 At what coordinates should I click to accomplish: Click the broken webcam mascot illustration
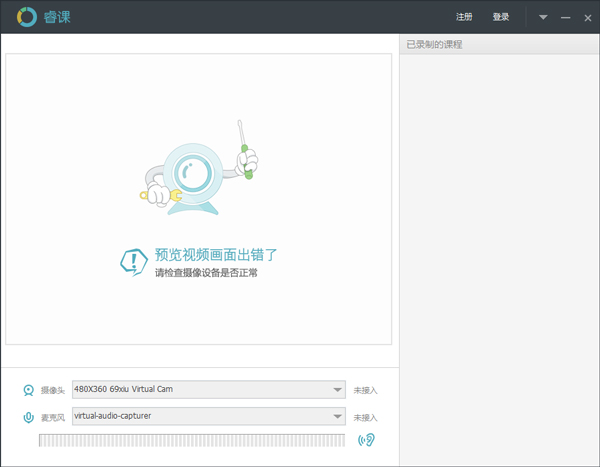point(197,173)
